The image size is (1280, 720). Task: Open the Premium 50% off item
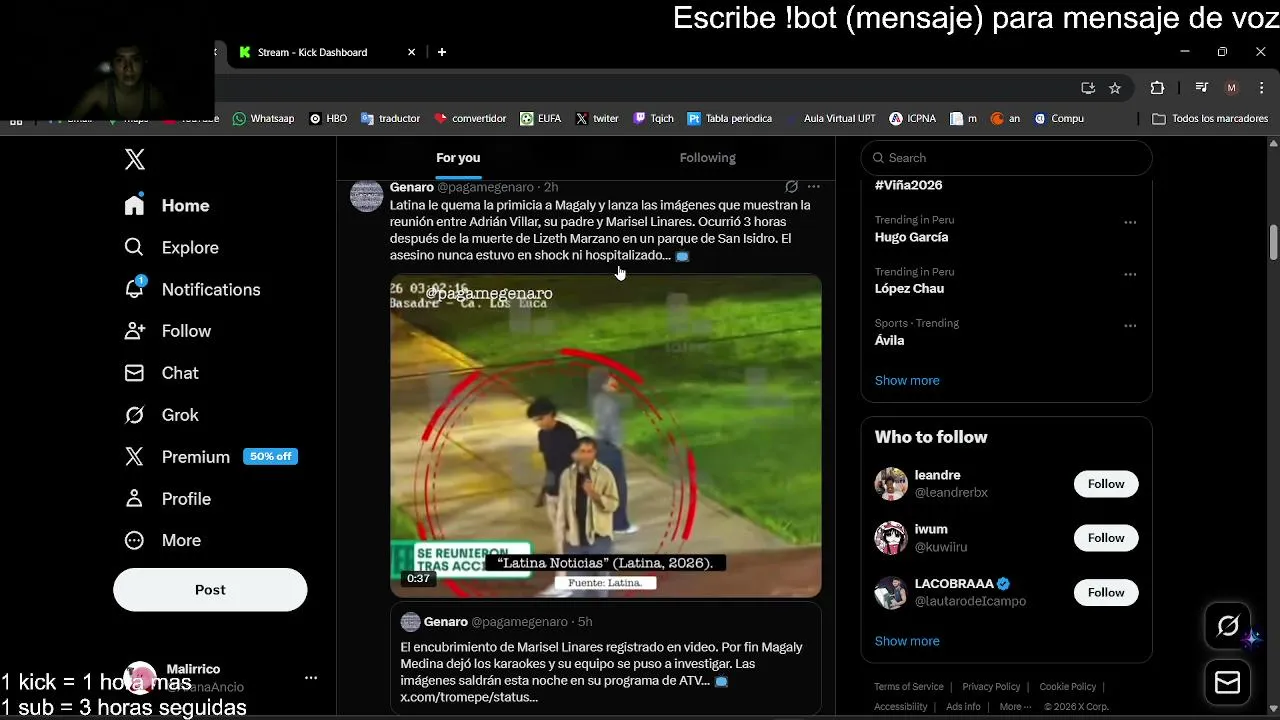tap(210, 457)
